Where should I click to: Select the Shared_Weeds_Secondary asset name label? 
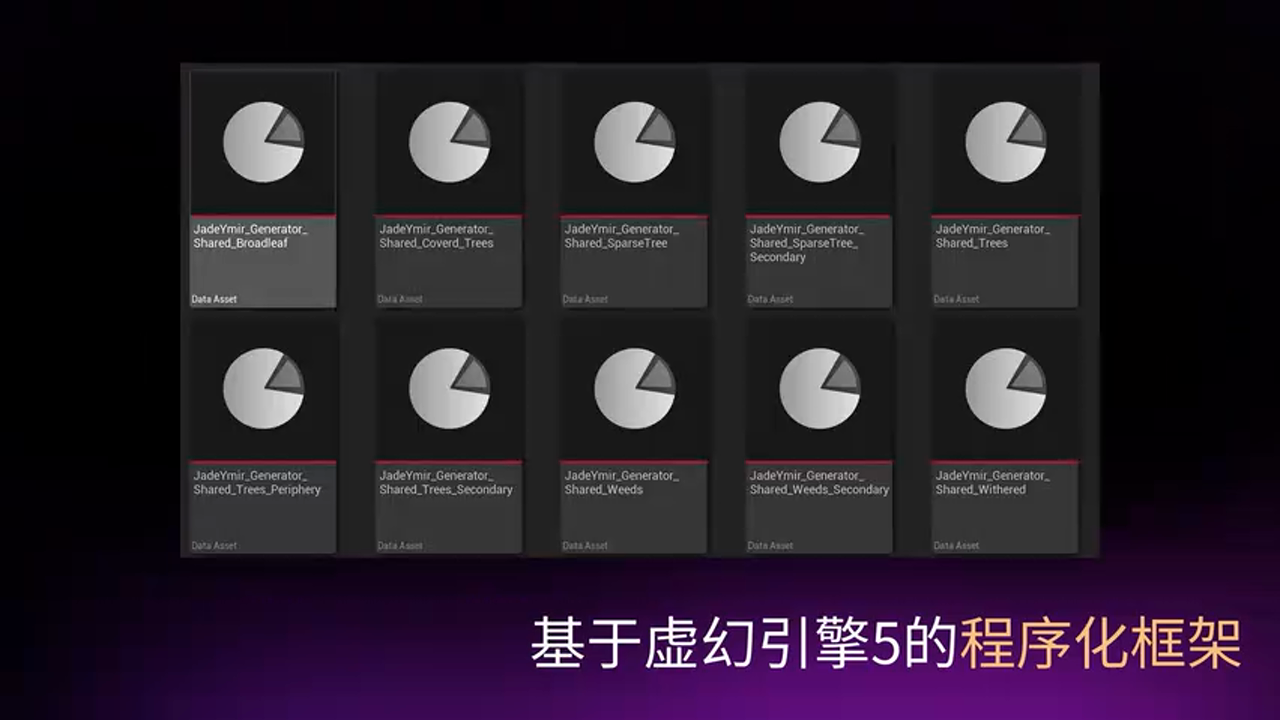point(818,483)
